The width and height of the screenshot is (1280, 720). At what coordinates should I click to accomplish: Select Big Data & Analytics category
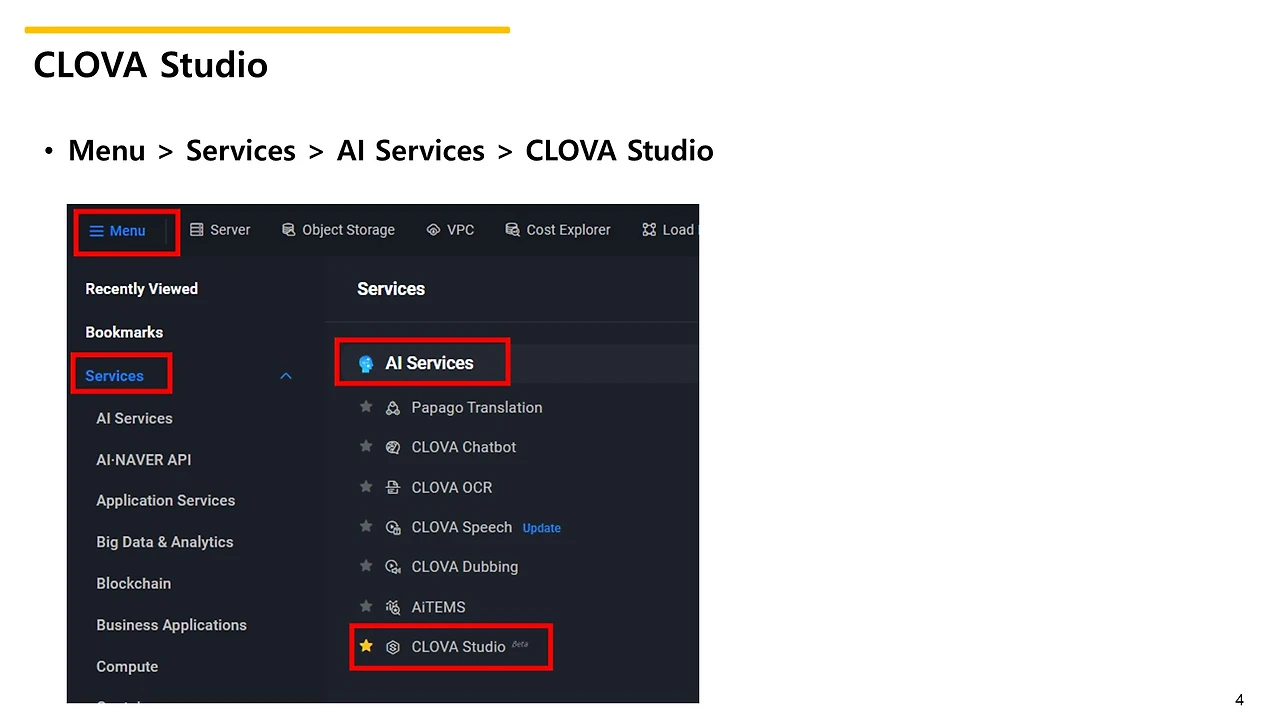[165, 542]
